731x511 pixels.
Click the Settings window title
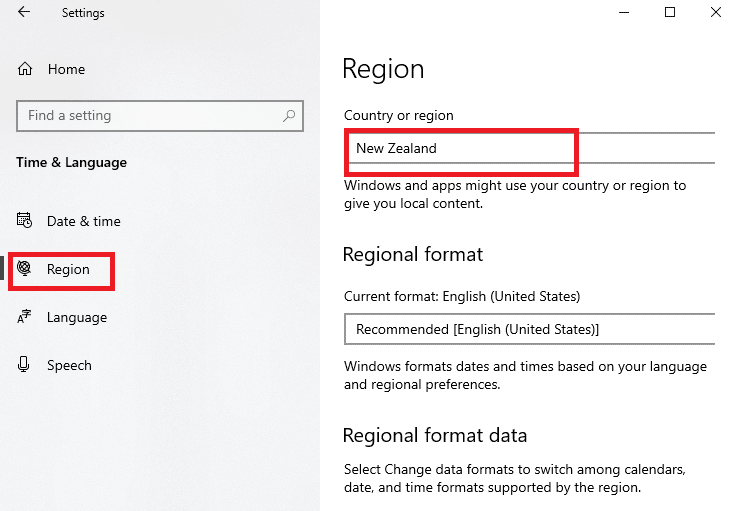point(83,13)
